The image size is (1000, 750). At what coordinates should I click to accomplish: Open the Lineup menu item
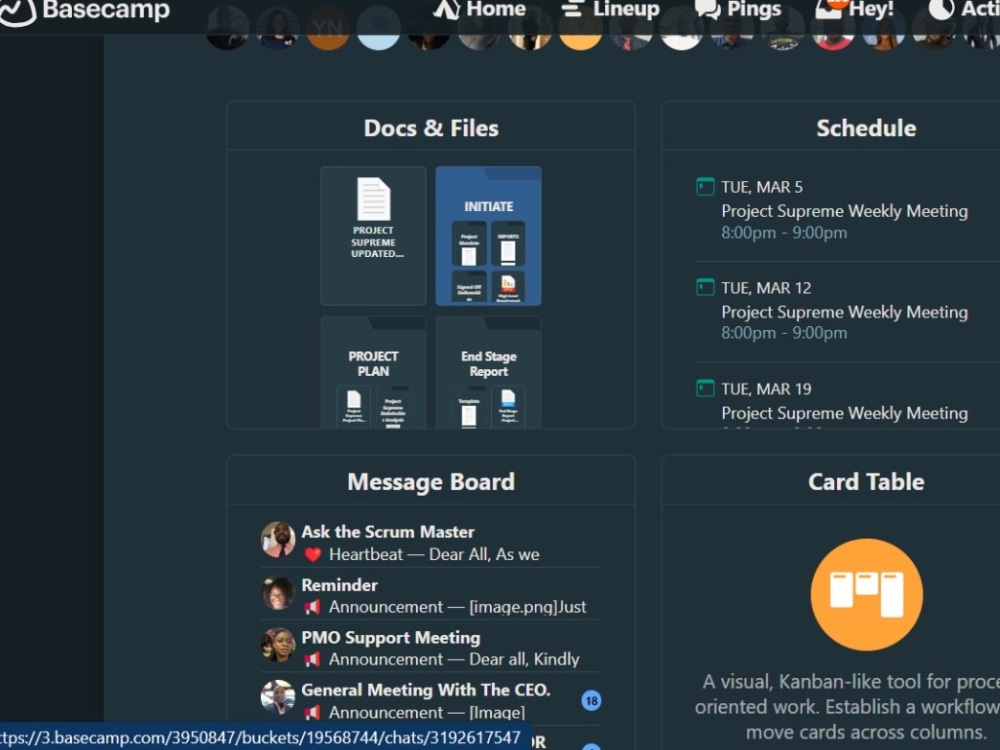click(x=610, y=9)
